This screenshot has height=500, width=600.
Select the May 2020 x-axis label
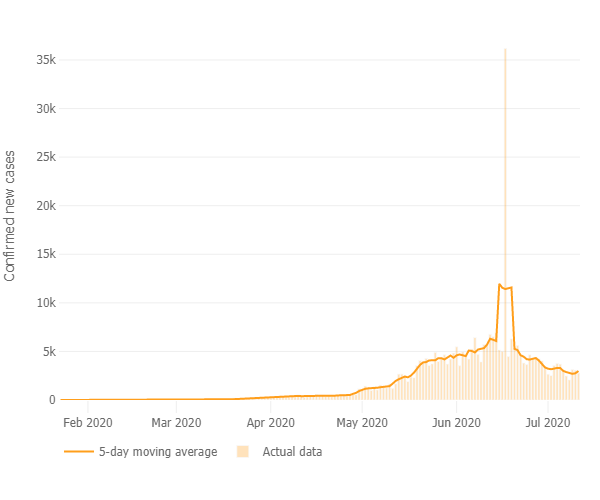pyautogui.click(x=361, y=423)
